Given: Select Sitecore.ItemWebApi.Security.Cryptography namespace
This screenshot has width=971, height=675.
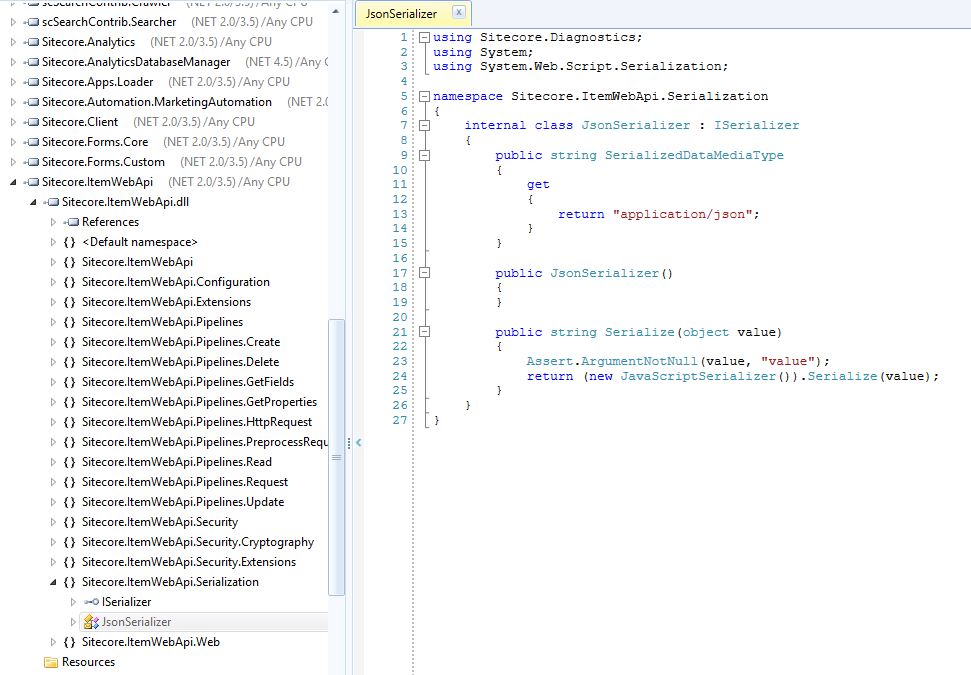Looking at the screenshot, I should coord(198,542).
